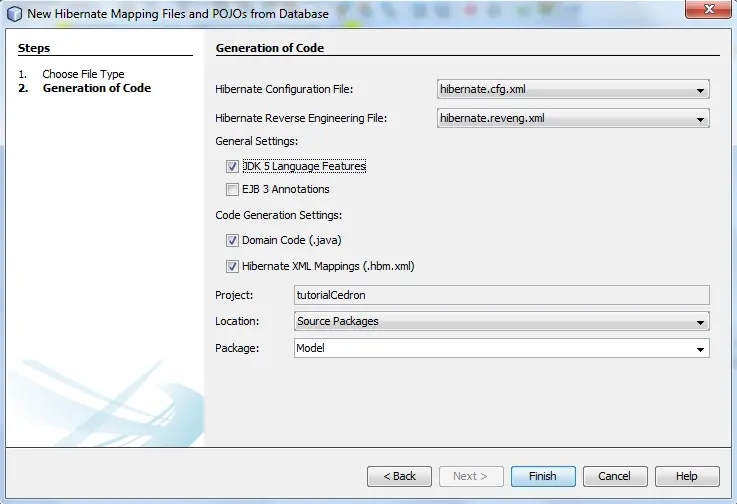The image size is (737, 504).
Task: Click the Hibernate Configuration File label
Action: (x=284, y=89)
